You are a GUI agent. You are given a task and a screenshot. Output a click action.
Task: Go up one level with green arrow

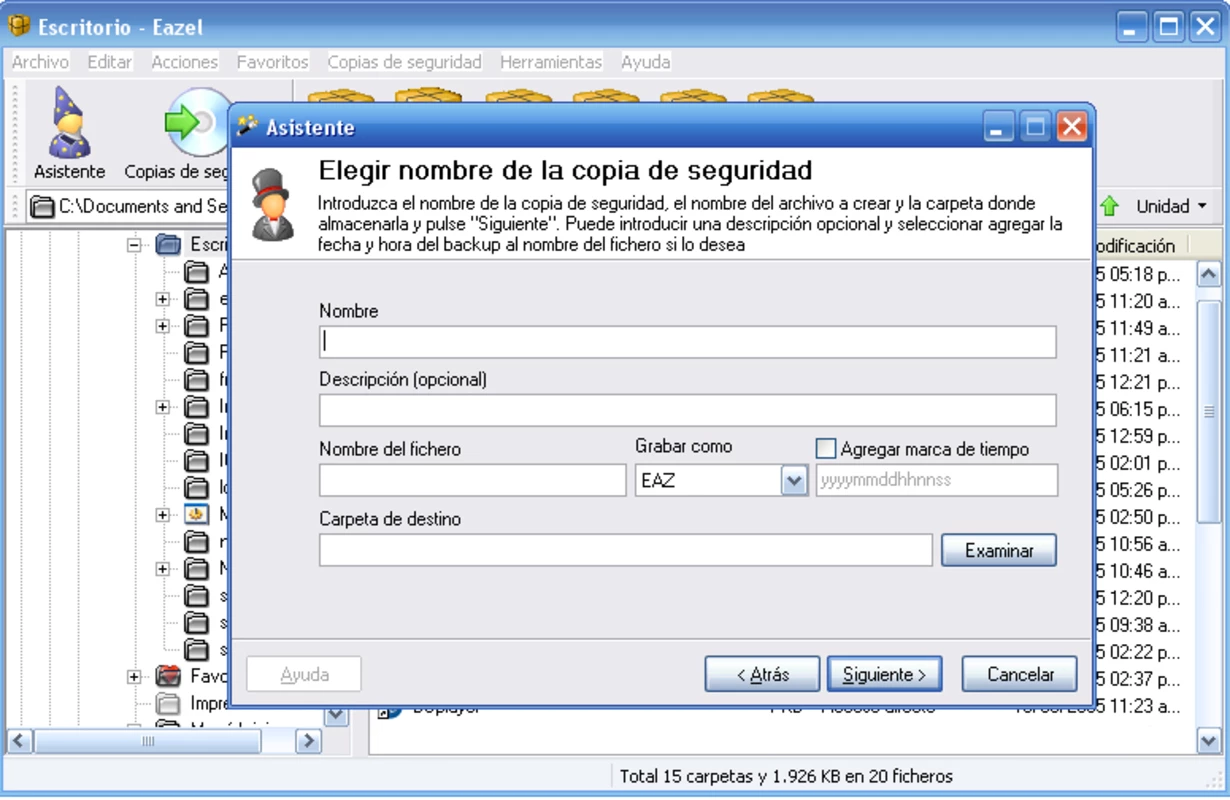click(1109, 207)
